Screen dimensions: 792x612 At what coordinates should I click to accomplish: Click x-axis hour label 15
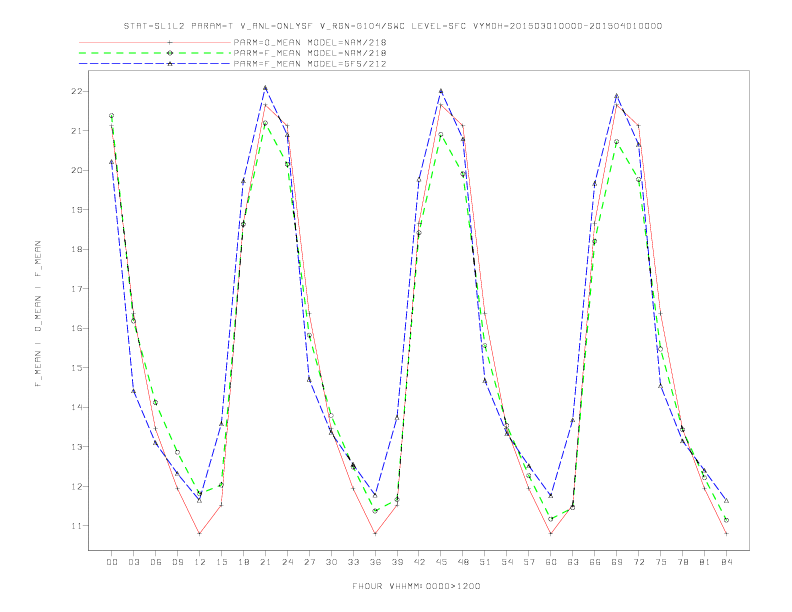(221, 562)
